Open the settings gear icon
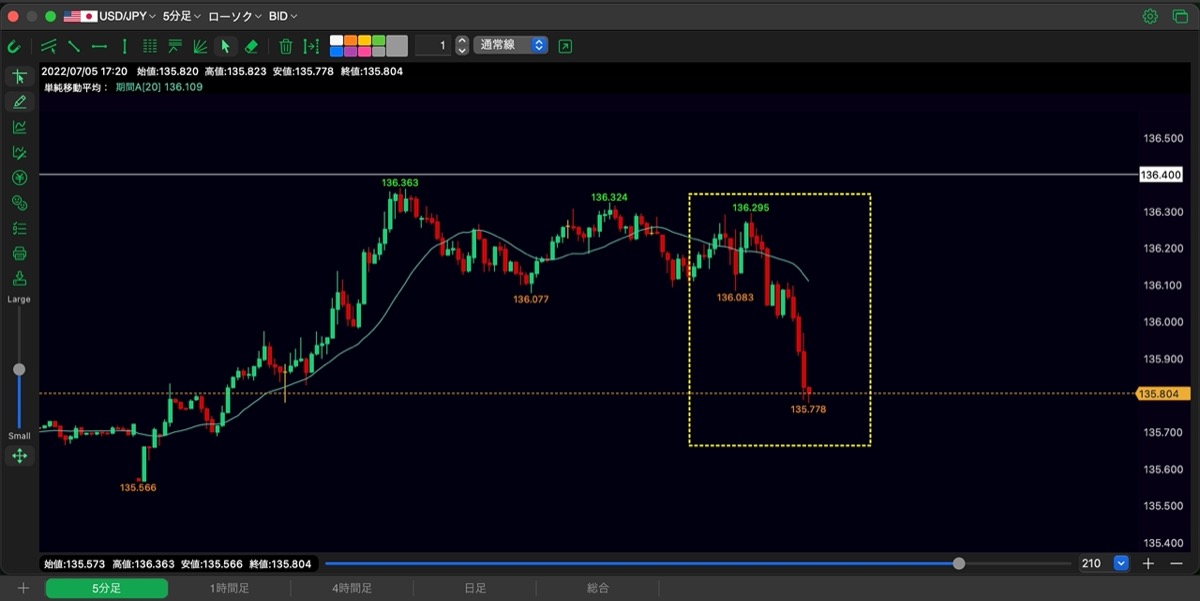 (1150, 16)
